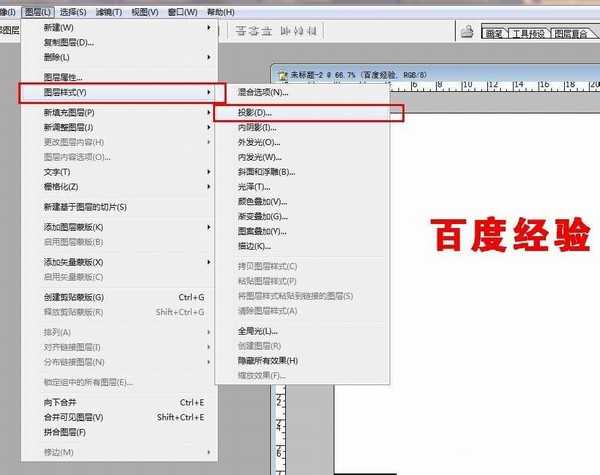Select 新建基于图层的切片(S)
The height and width of the screenshot is (475, 600).
pos(119,207)
